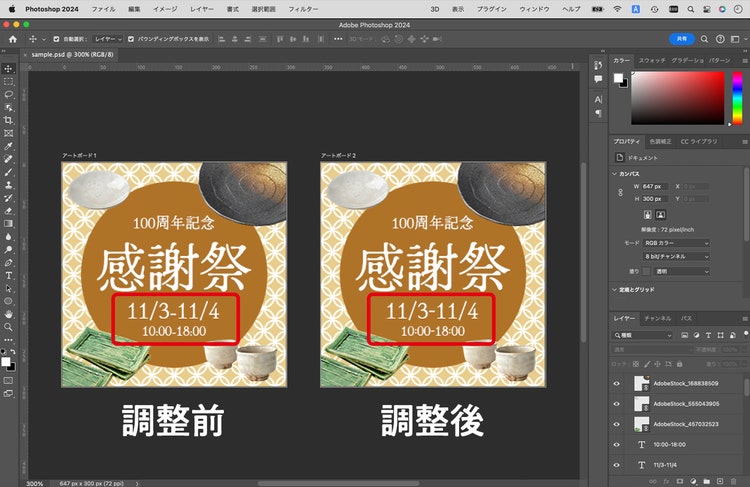
Task: Toggle the layer filter on/off switch
Action: [x=746, y=333]
